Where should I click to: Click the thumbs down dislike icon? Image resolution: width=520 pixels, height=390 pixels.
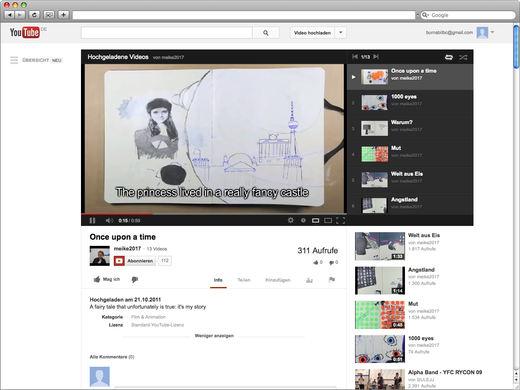click(x=135, y=279)
